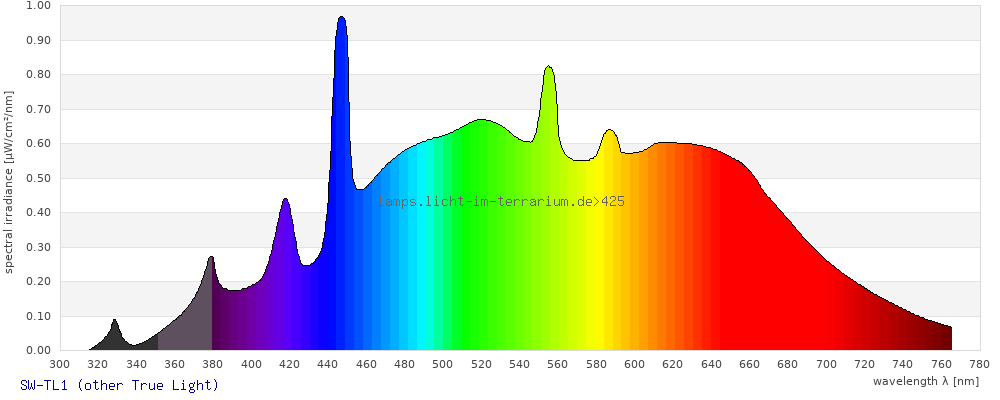Click the 0.50 tick on y-axis
This screenshot has height=400, width=1000.
click(38, 178)
